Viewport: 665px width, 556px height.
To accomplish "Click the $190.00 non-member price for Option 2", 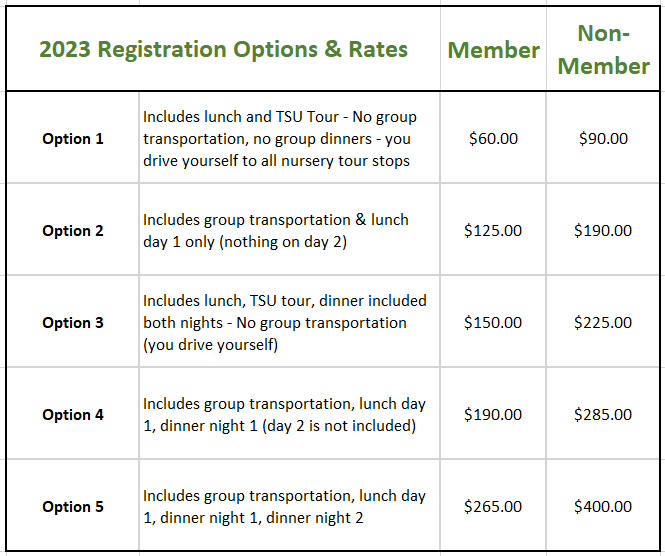I will pyautogui.click(x=603, y=231).
